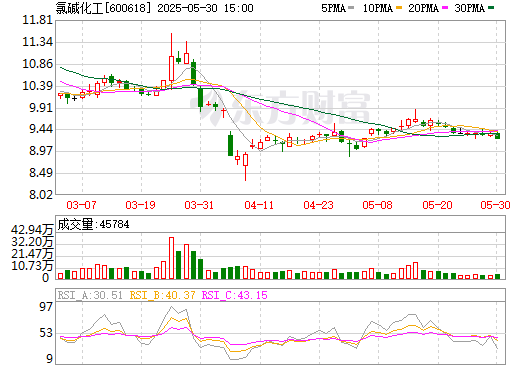This screenshot has width=520, height=365.
Task: Click the 20PMA legend label
Action: (x=423, y=8)
